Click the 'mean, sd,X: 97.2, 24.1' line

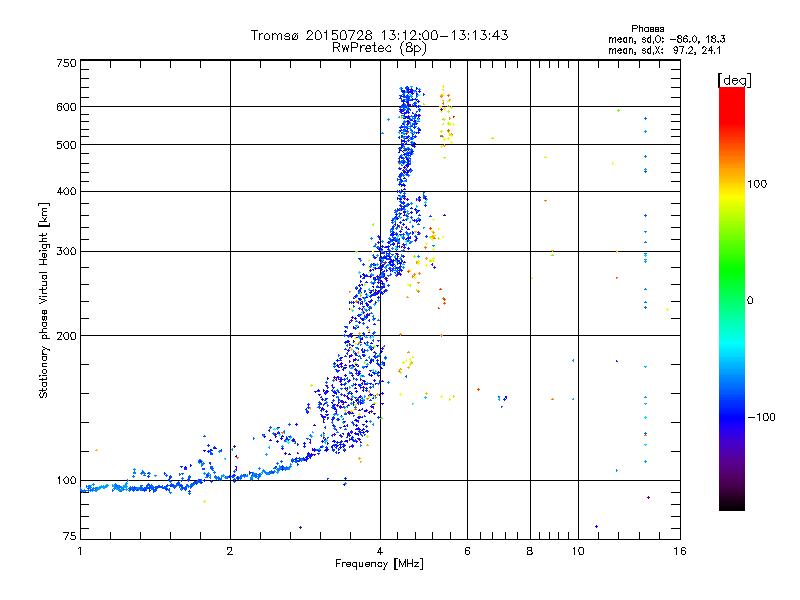click(664, 50)
